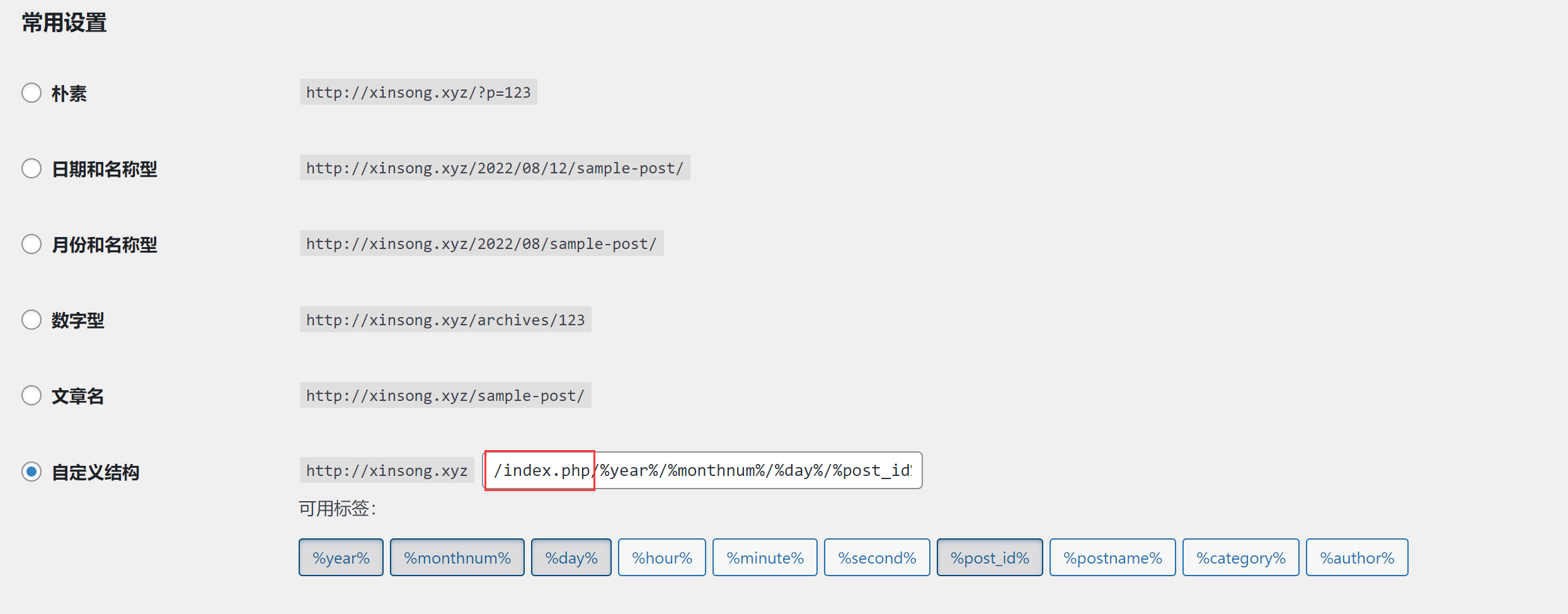Click the %monthnum% tag button
Image resolution: width=1568 pixels, height=614 pixels.
point(457,557)
